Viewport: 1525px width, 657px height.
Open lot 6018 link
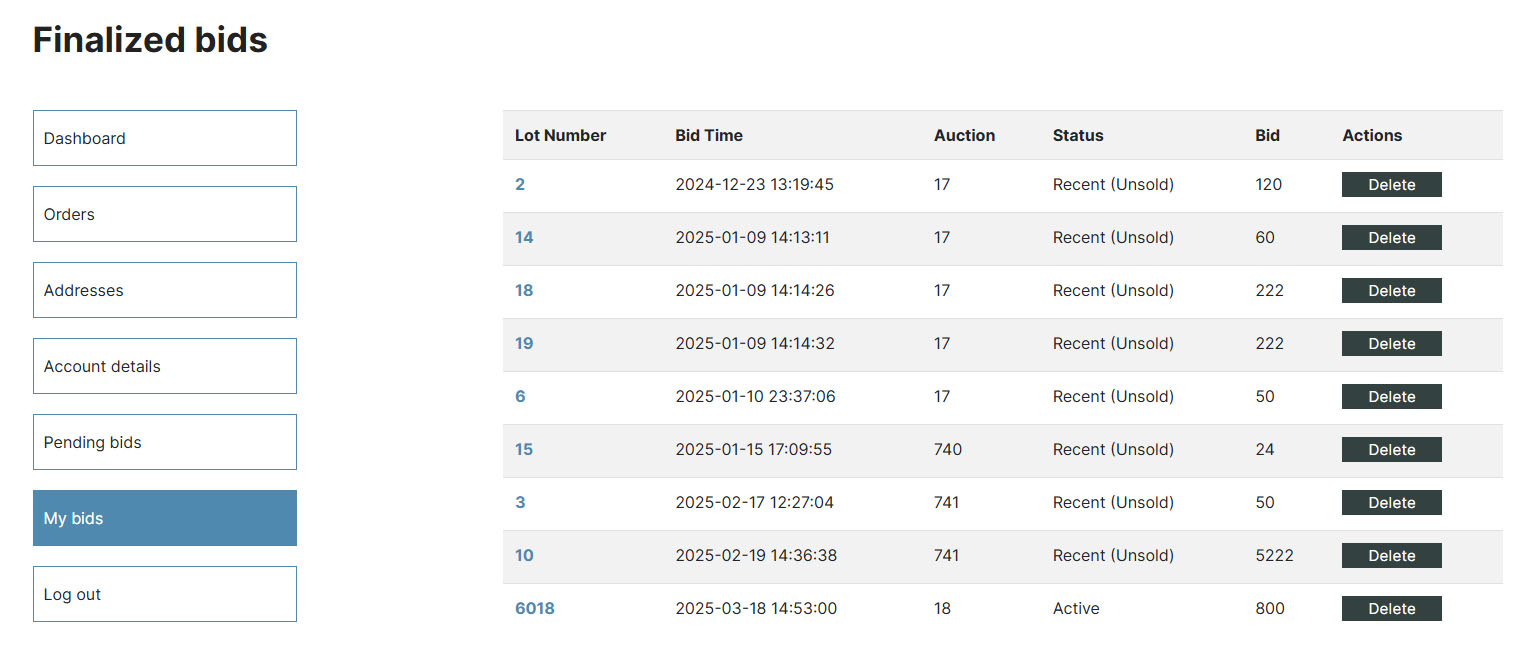click(535, 609)
